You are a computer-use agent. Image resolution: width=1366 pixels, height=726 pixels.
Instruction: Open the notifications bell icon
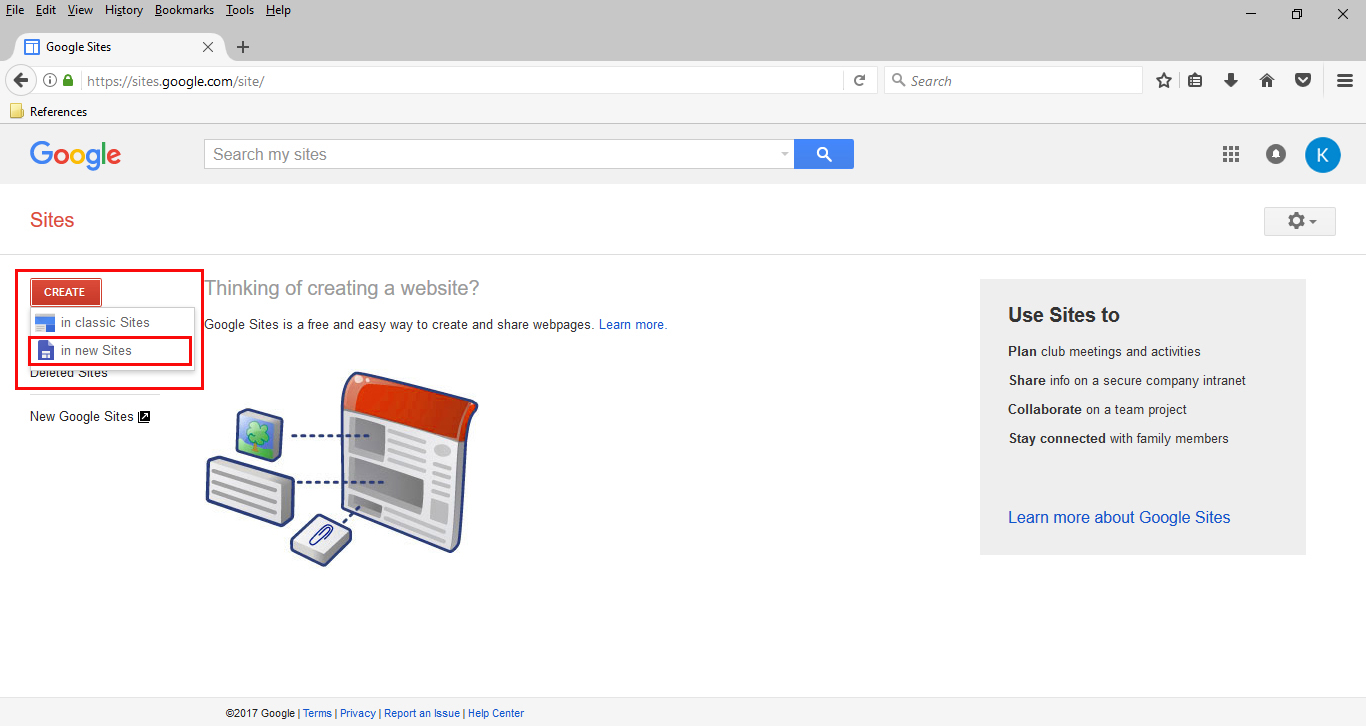point(1276,154)
